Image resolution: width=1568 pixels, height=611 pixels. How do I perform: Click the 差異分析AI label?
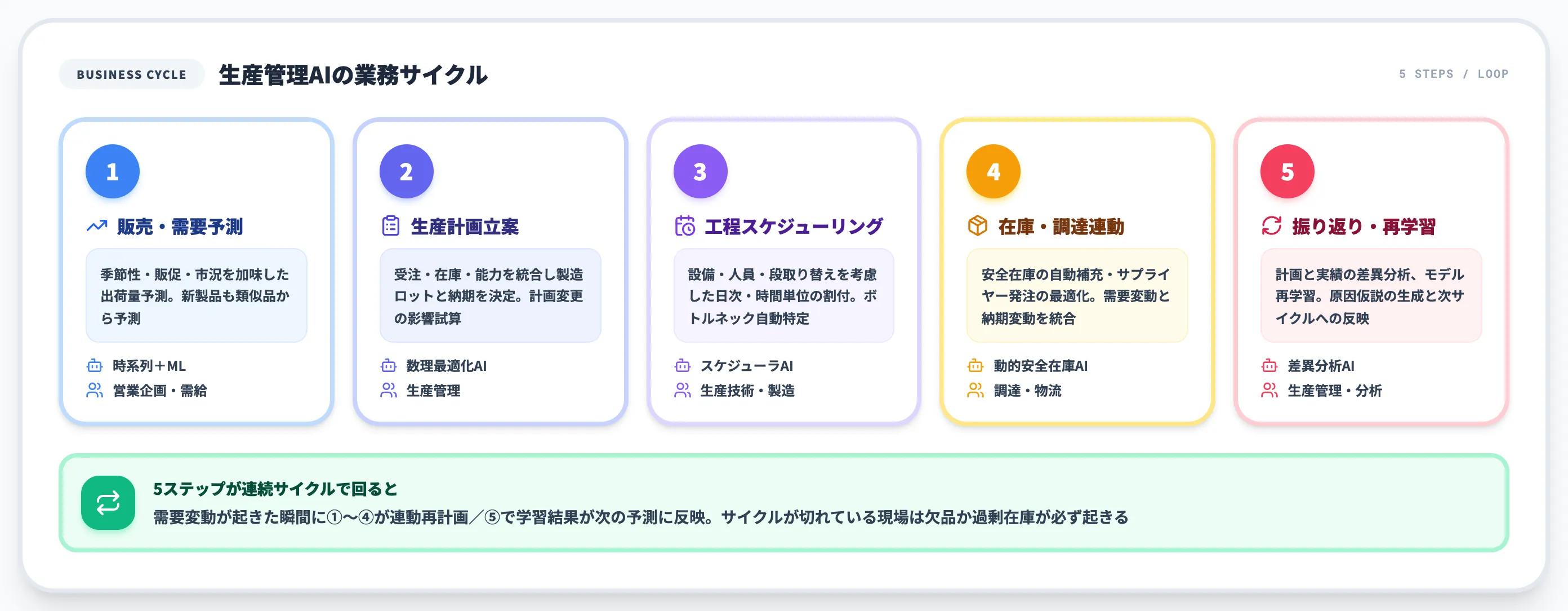(1321, 365)
